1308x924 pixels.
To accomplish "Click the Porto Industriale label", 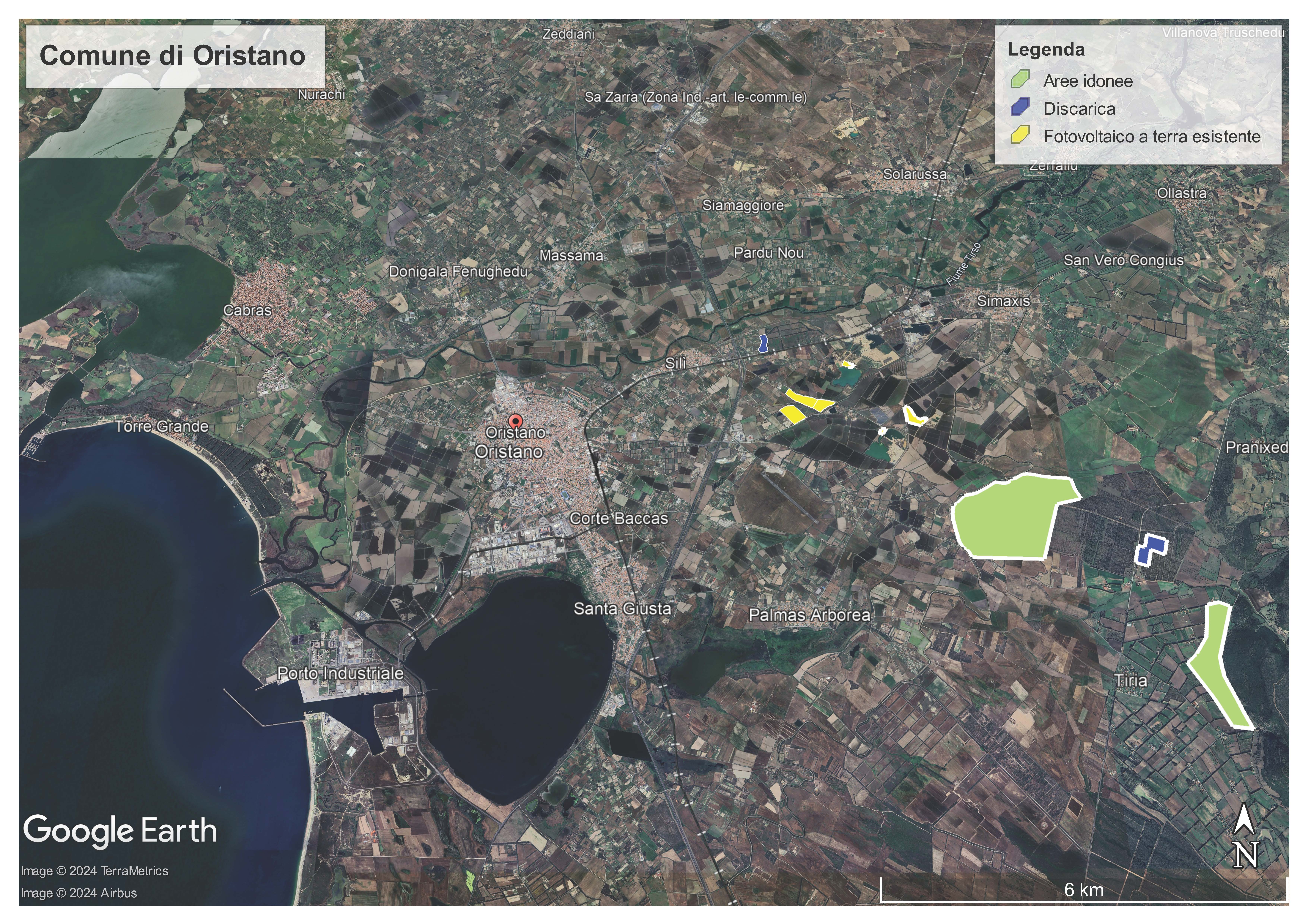I will point(340,674).
